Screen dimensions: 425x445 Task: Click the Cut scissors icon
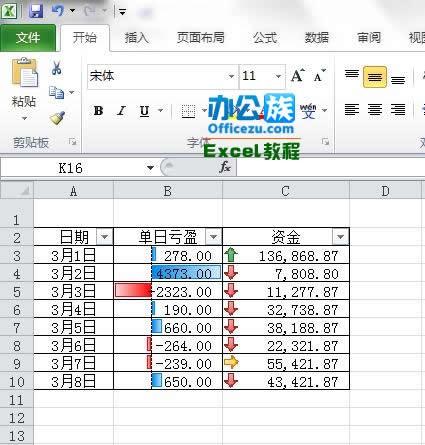tap(56, 68)
